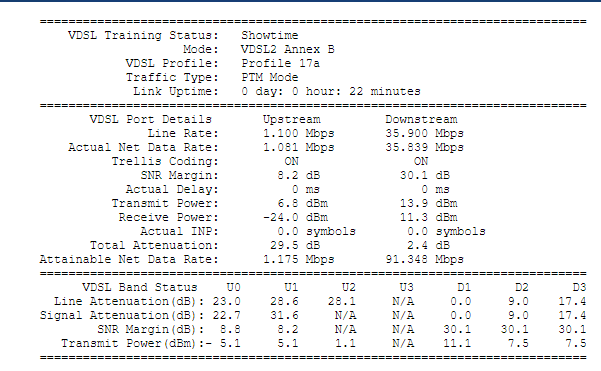Image resolution: width=601 pixels, height=371 pixels.
Task: Click the D1 transmit power value 11.1
Action: (457, 343)
